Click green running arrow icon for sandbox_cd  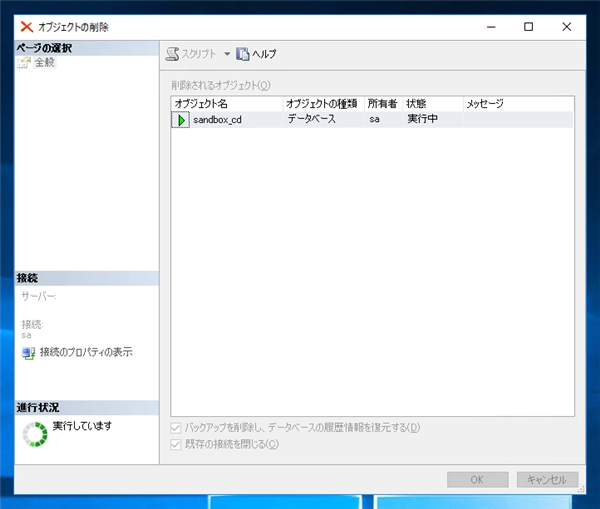point(181,120)
